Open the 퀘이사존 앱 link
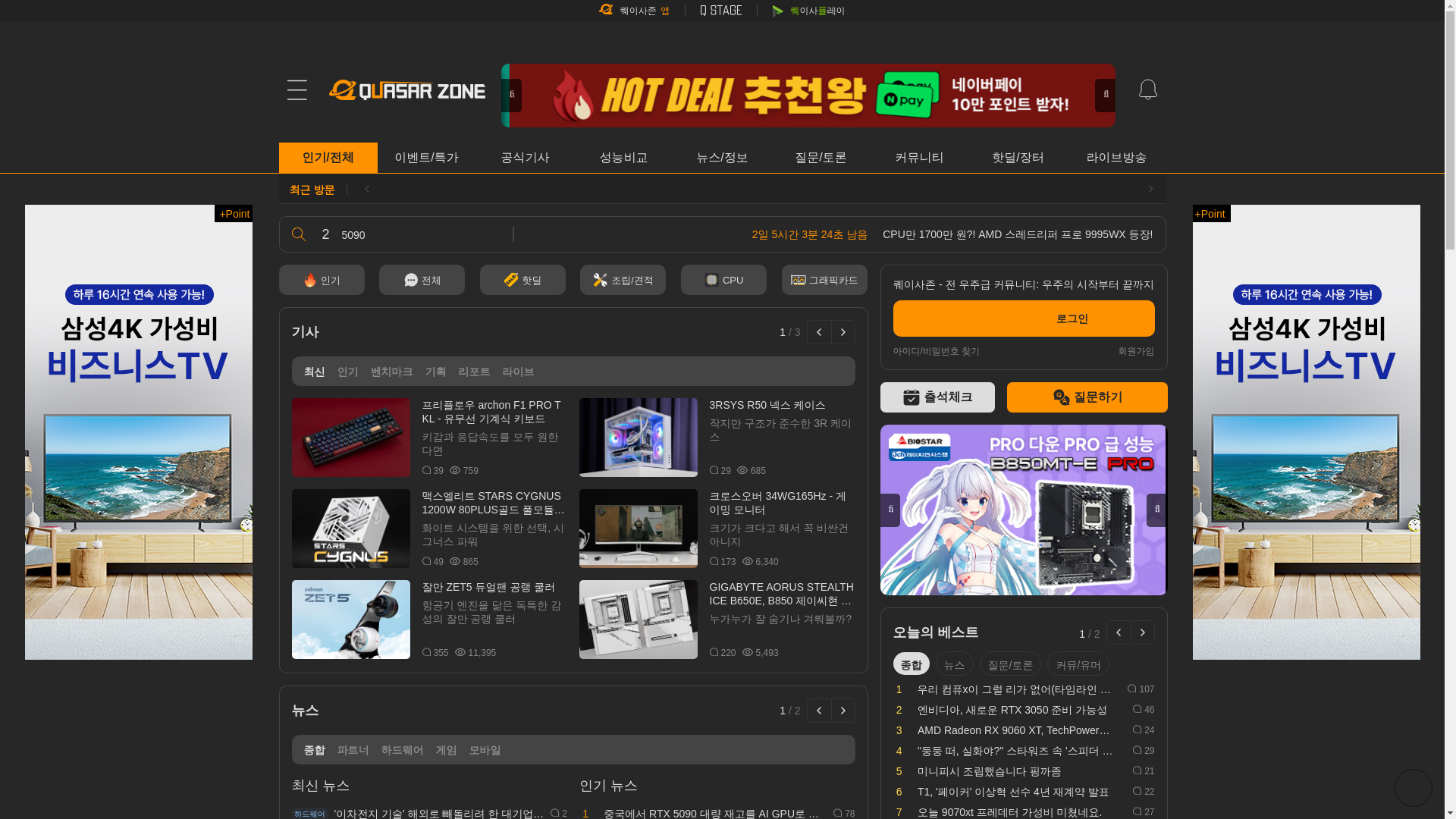This screenshot has height=819, width=1456. (x=634, y=11)
